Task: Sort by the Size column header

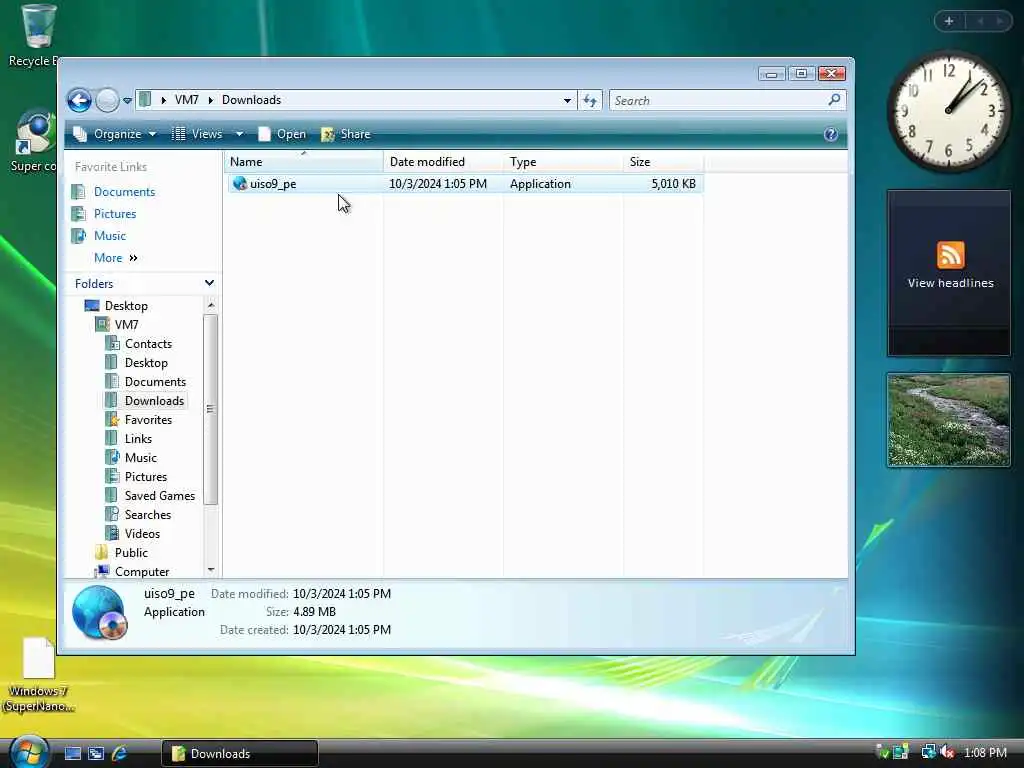Action: 664,162
